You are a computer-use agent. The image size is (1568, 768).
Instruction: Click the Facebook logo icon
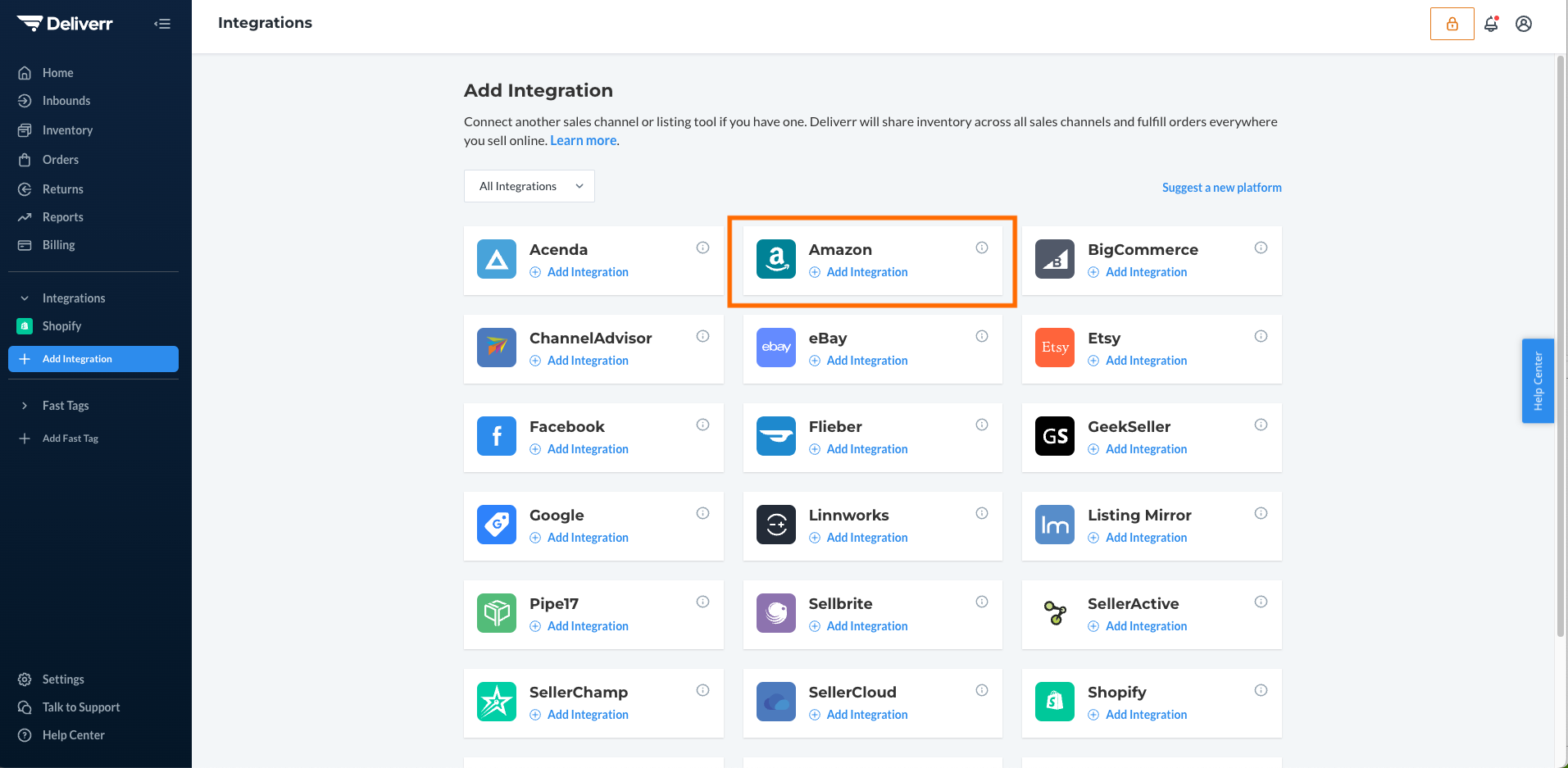tap(497, 436)
